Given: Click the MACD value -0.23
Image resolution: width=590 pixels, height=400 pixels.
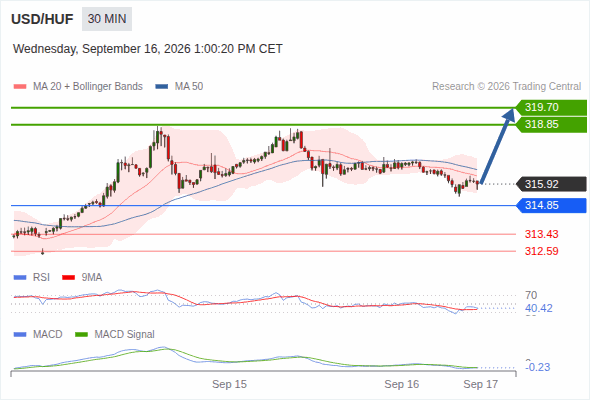Looking at the screenshot, I should pos(538,367).
